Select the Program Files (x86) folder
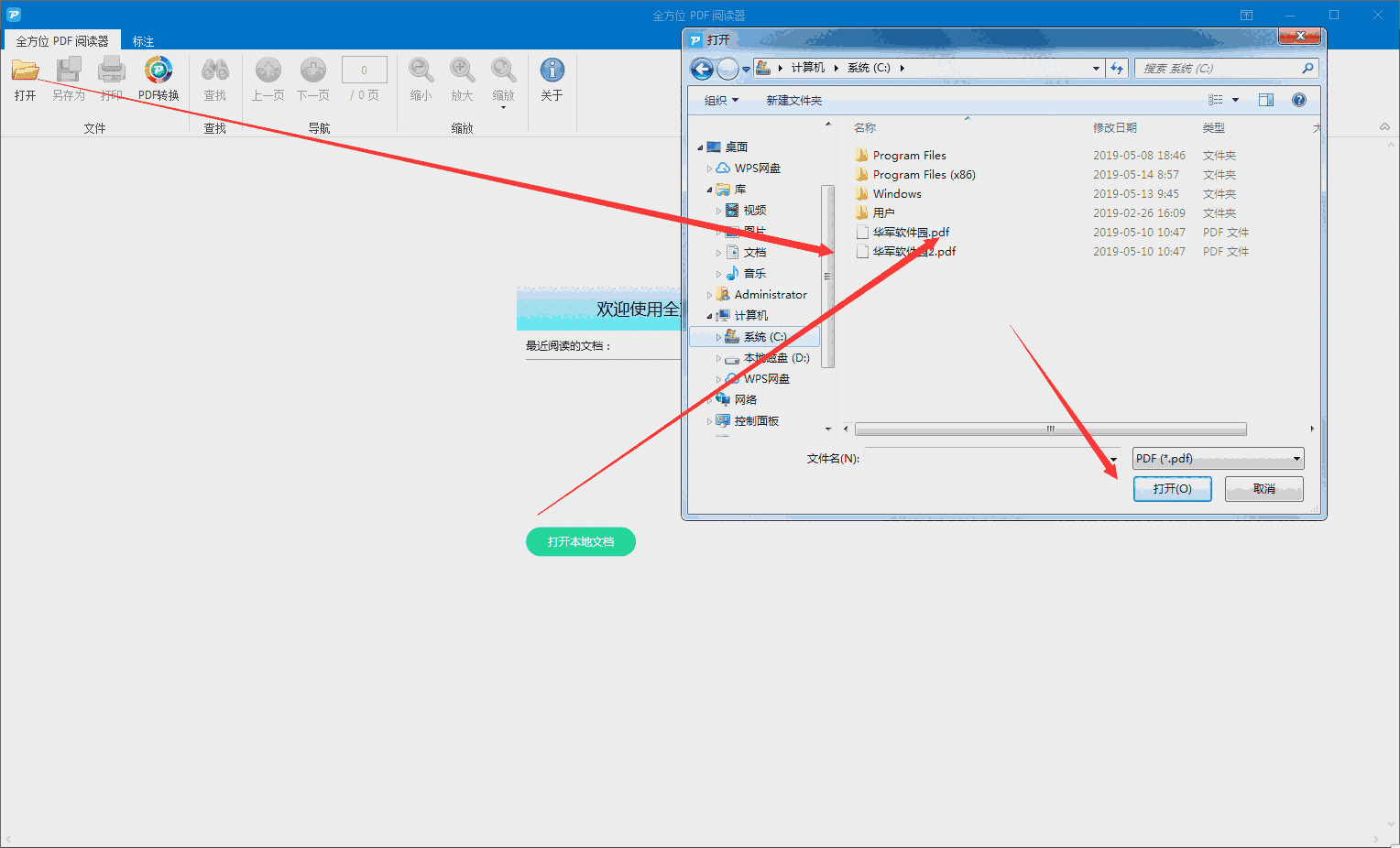The height and width of the screenshot is (848, 1400). click(924, 175)
